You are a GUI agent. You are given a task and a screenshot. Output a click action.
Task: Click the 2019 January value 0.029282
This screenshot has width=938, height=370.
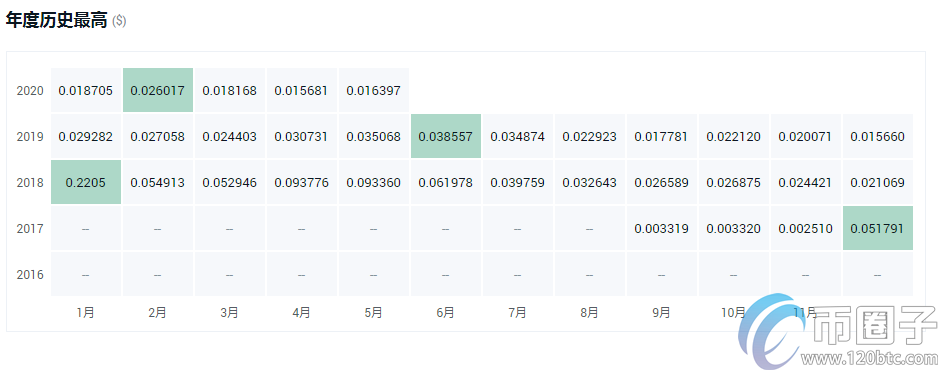[x=86, y=137]
